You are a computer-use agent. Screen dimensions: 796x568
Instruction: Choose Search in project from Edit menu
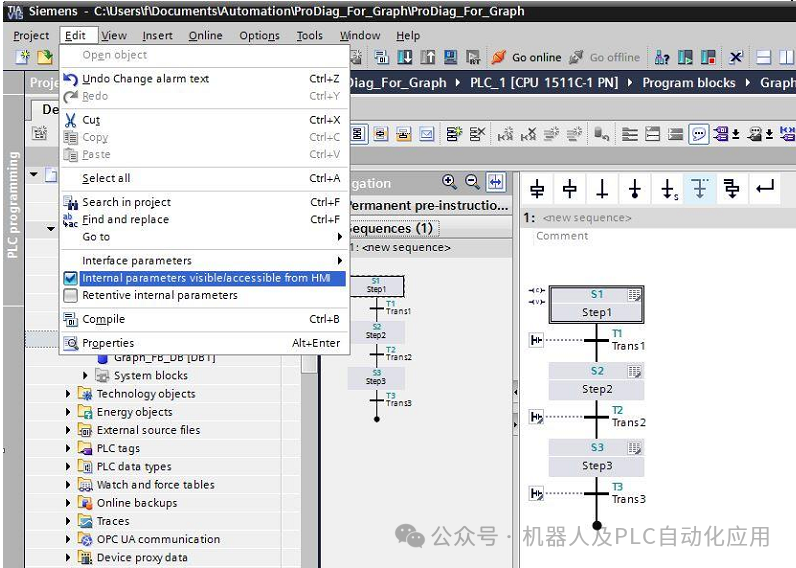pyautogui.click(x=204, y=202)
